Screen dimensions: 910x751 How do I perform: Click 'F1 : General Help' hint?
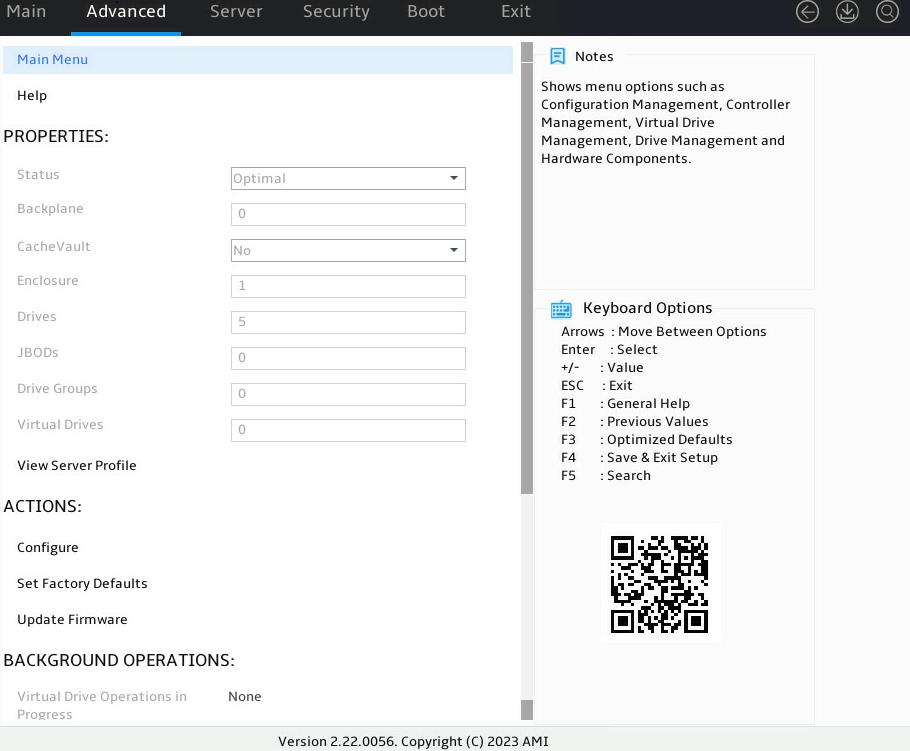625,404
